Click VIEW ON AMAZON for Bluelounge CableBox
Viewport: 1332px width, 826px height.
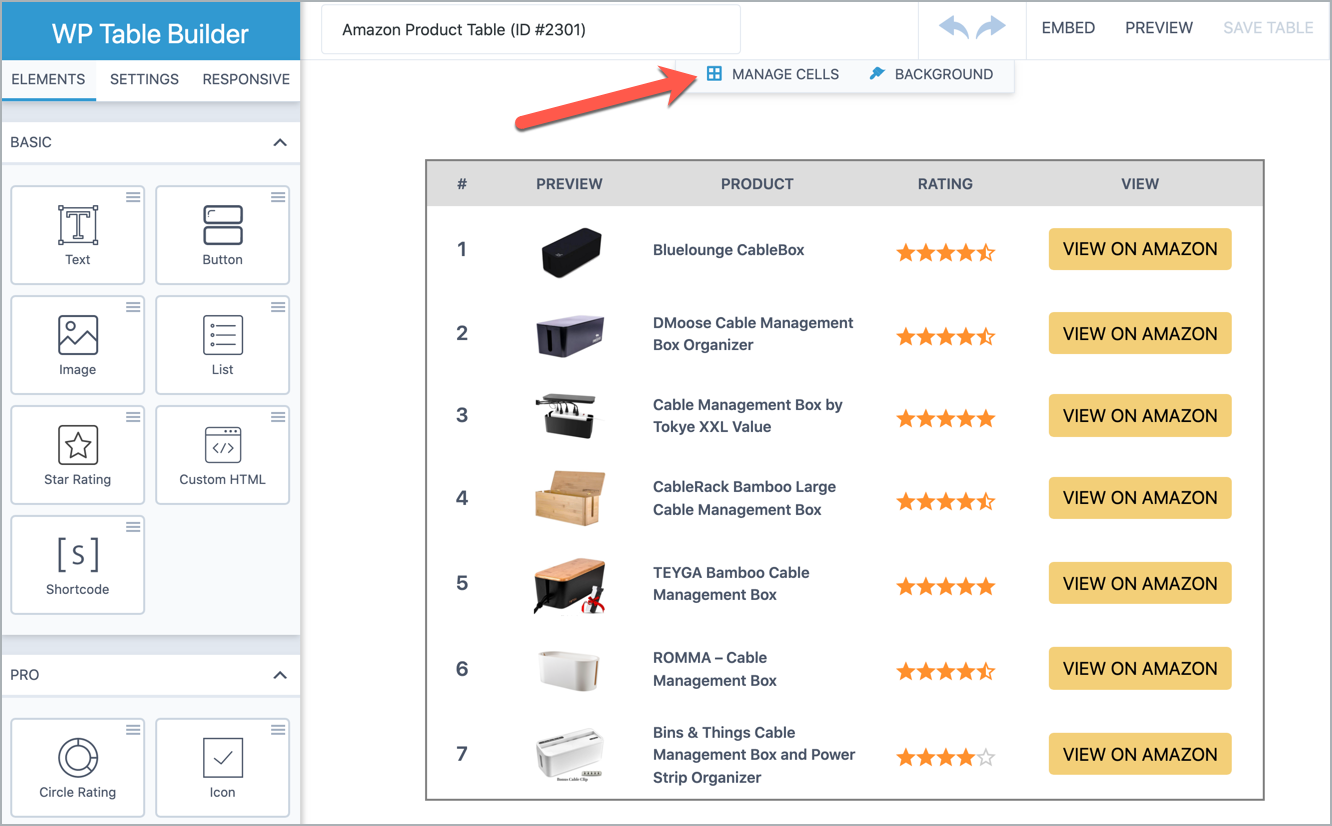[x=1140, y=249]
